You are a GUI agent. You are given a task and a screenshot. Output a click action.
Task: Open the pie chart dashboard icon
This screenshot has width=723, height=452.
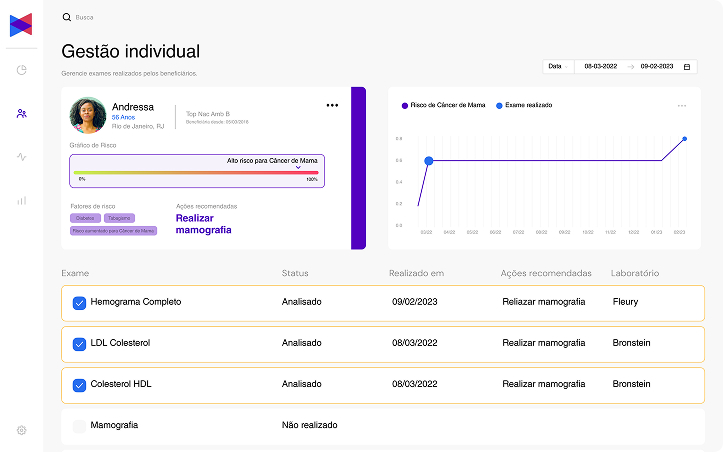point(21,70)
